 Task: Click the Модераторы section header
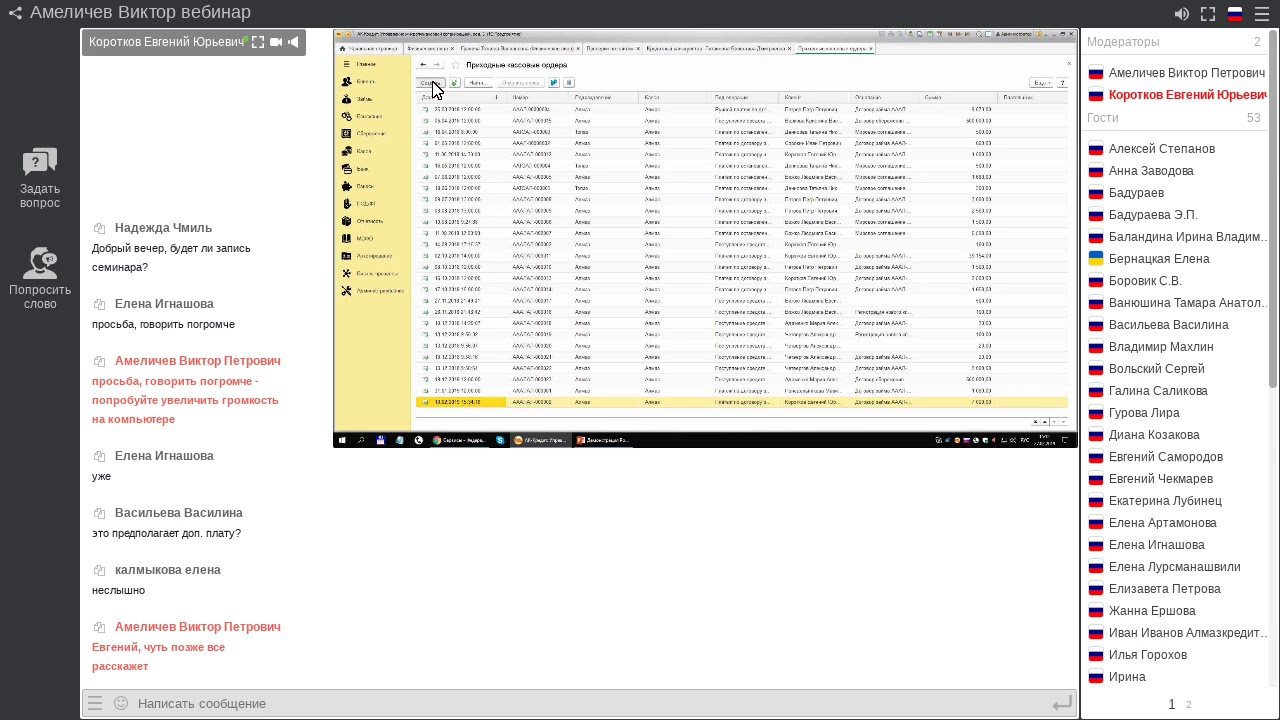point(1174,42)
